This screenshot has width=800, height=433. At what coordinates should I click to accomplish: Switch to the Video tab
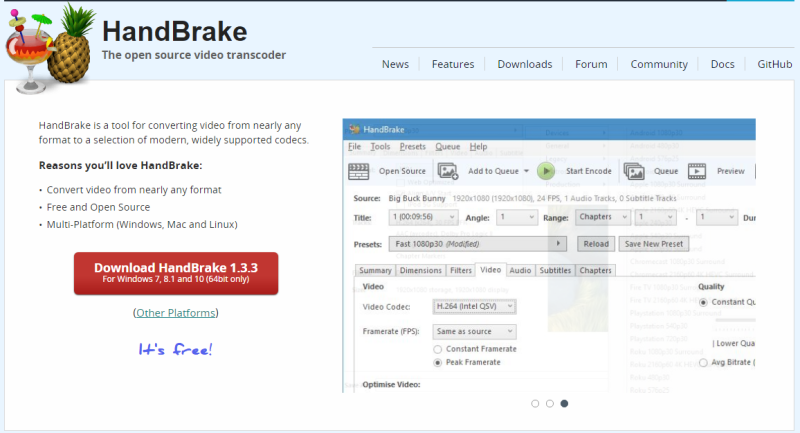click(490, 270)
